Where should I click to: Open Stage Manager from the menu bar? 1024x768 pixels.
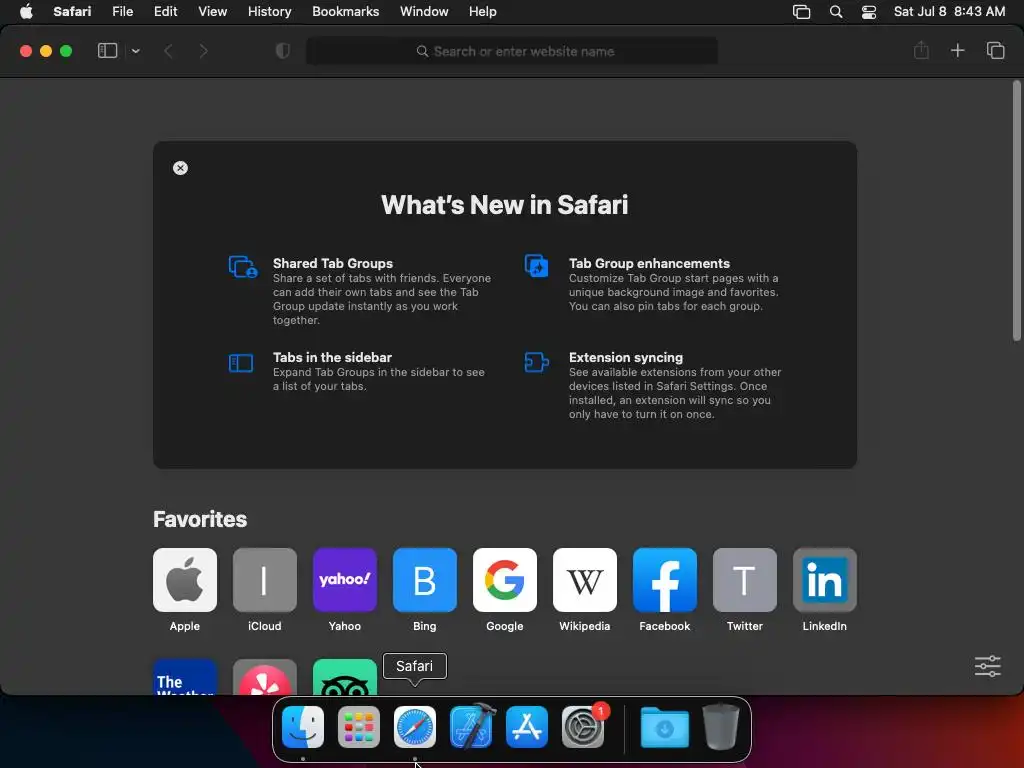click(801, 12)
